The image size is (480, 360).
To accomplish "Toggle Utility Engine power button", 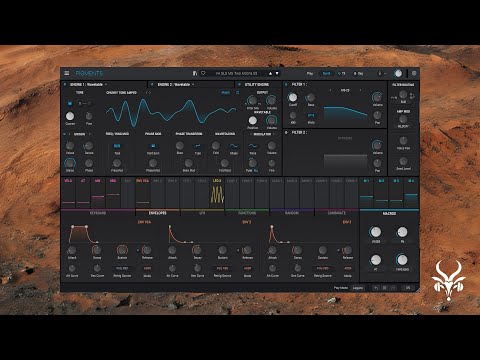I will click(239, 84).
